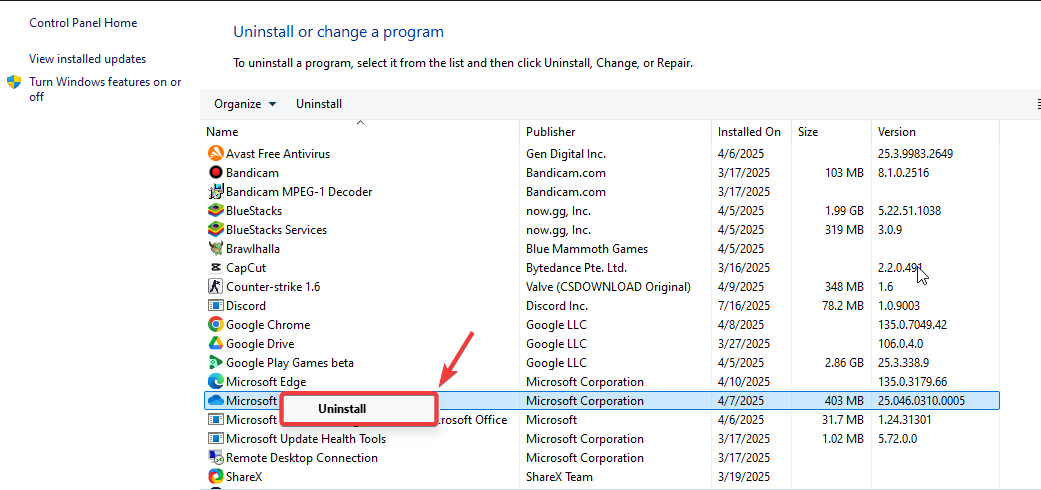Viewport: 1041px width, 490px height.
Task: Click the Brawlhalla game icon
Action: [x=215, y=249]
